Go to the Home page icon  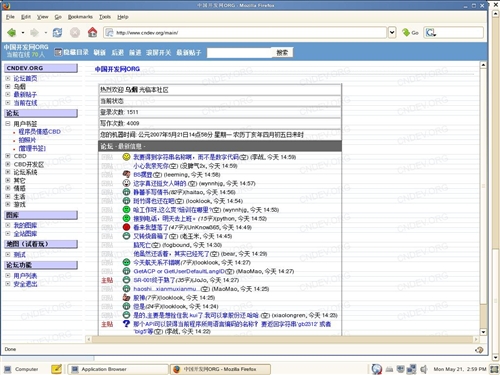point(92,32)
